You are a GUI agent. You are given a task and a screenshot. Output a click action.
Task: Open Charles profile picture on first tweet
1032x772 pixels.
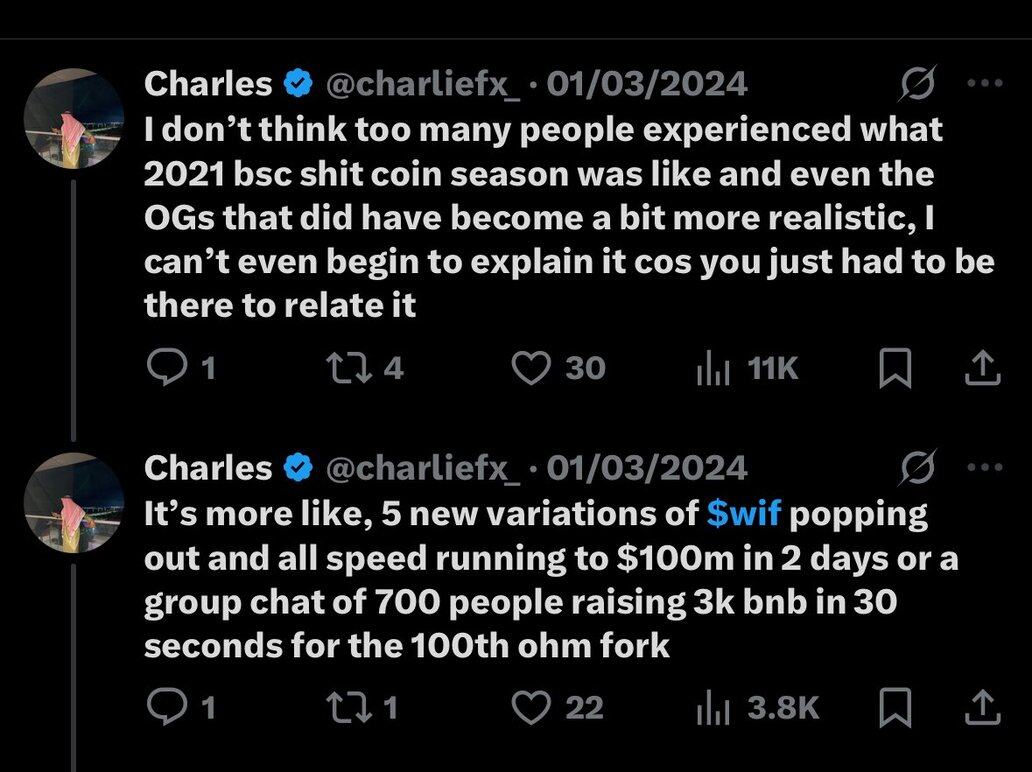tap(73, 119)
